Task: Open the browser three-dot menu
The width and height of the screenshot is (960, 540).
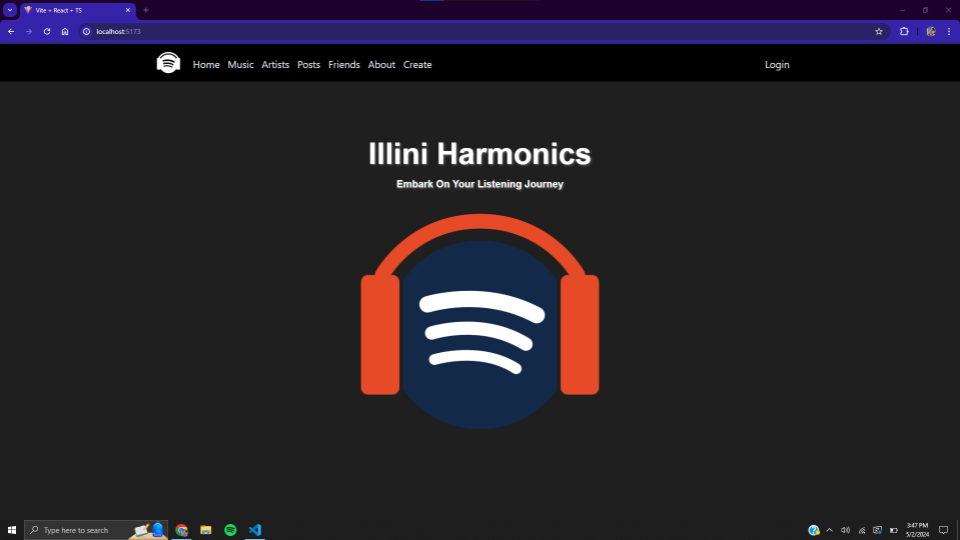Action: point(949,31)
